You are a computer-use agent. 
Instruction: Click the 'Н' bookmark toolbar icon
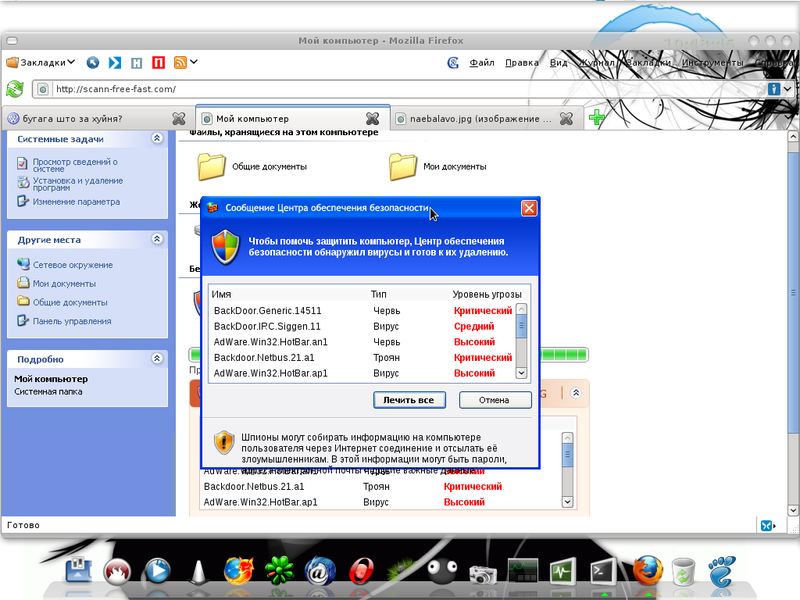click(x=137, y=63)
